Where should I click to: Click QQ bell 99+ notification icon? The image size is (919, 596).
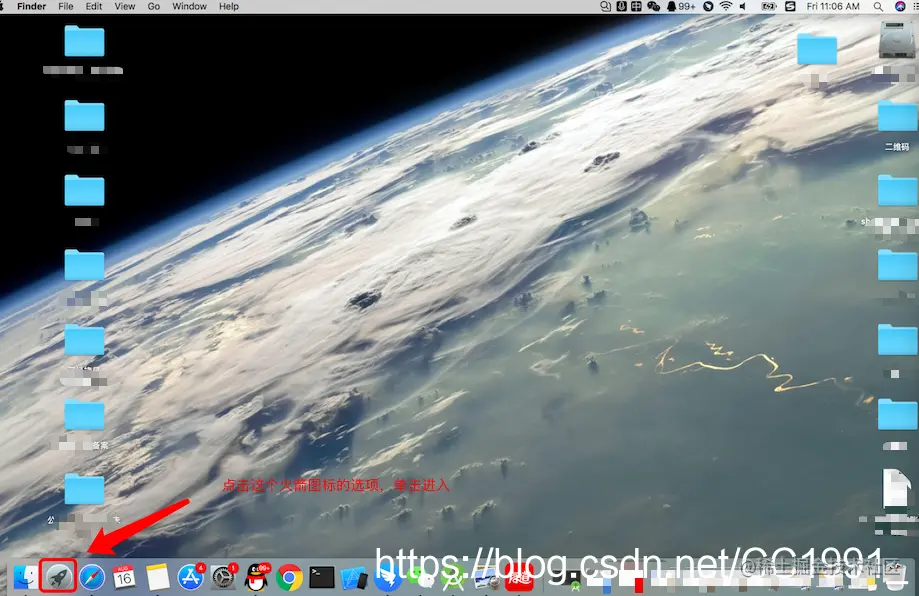682,6
